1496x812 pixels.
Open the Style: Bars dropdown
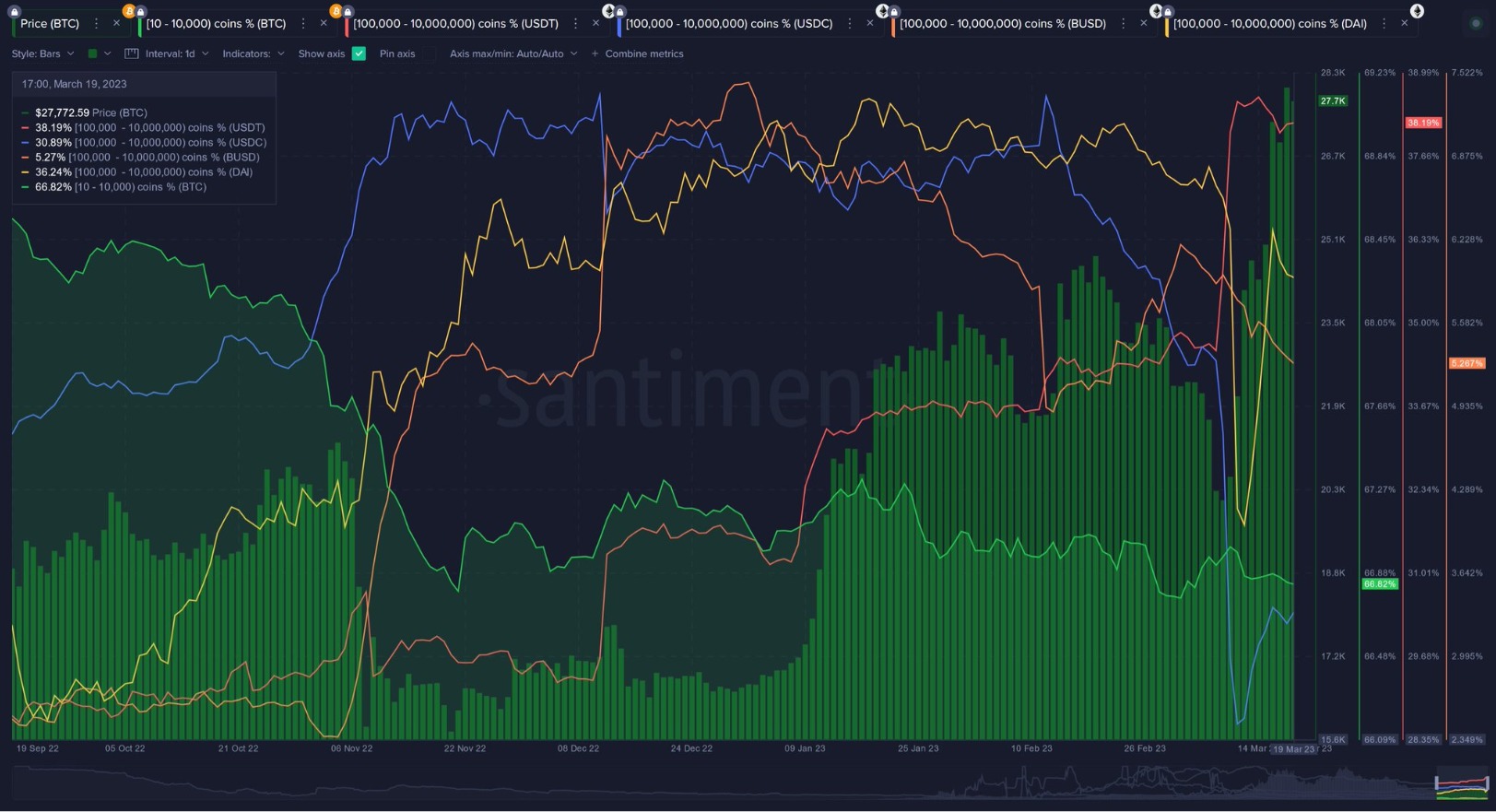42,54
